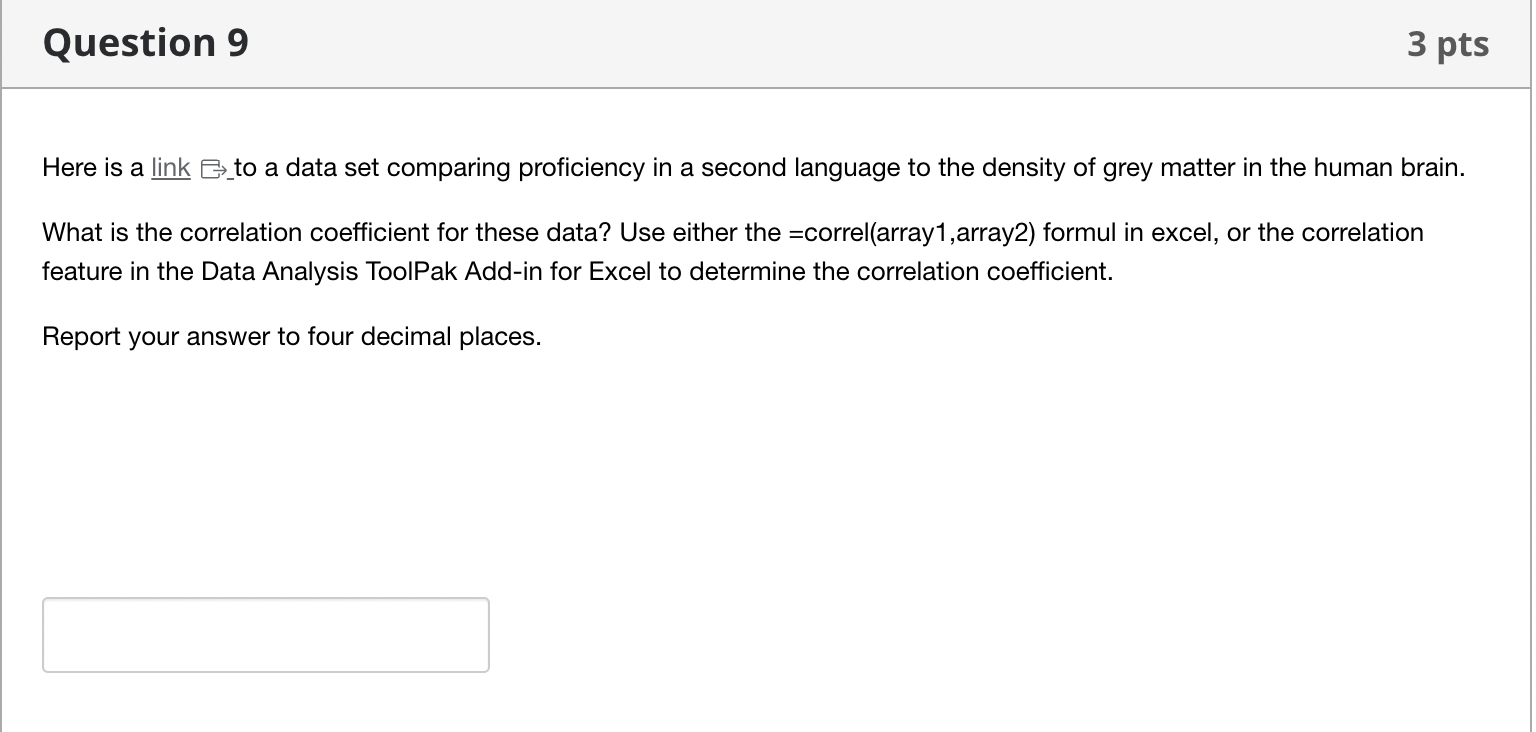Select the small export-arrow icon after the hyperlink
Screen dimensions: 1536x732
(x=212, y=168)
